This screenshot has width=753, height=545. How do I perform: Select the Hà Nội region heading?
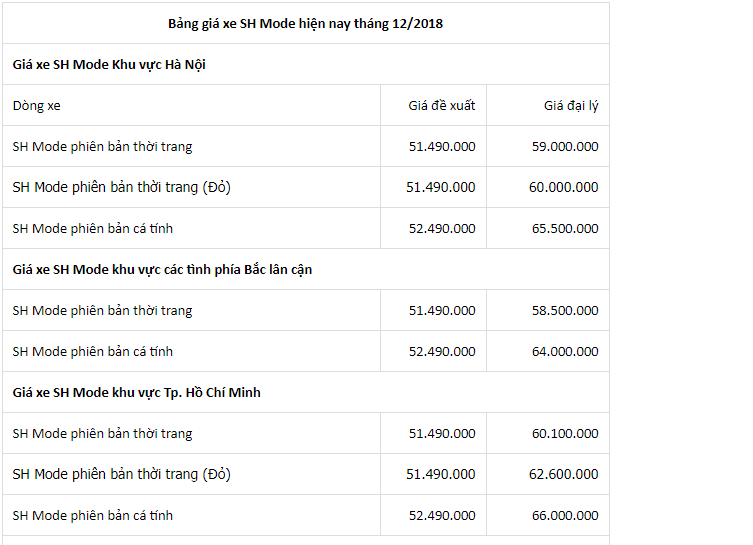[109, 64]
